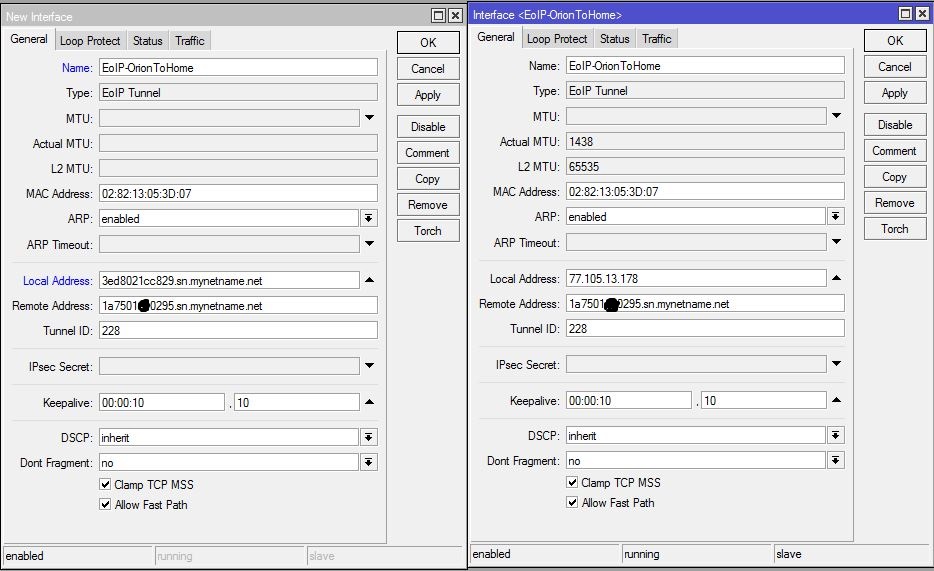
Task: Open ARP dropdown in EoIP-OrionToHome window
Action: [x=836, y=217]
